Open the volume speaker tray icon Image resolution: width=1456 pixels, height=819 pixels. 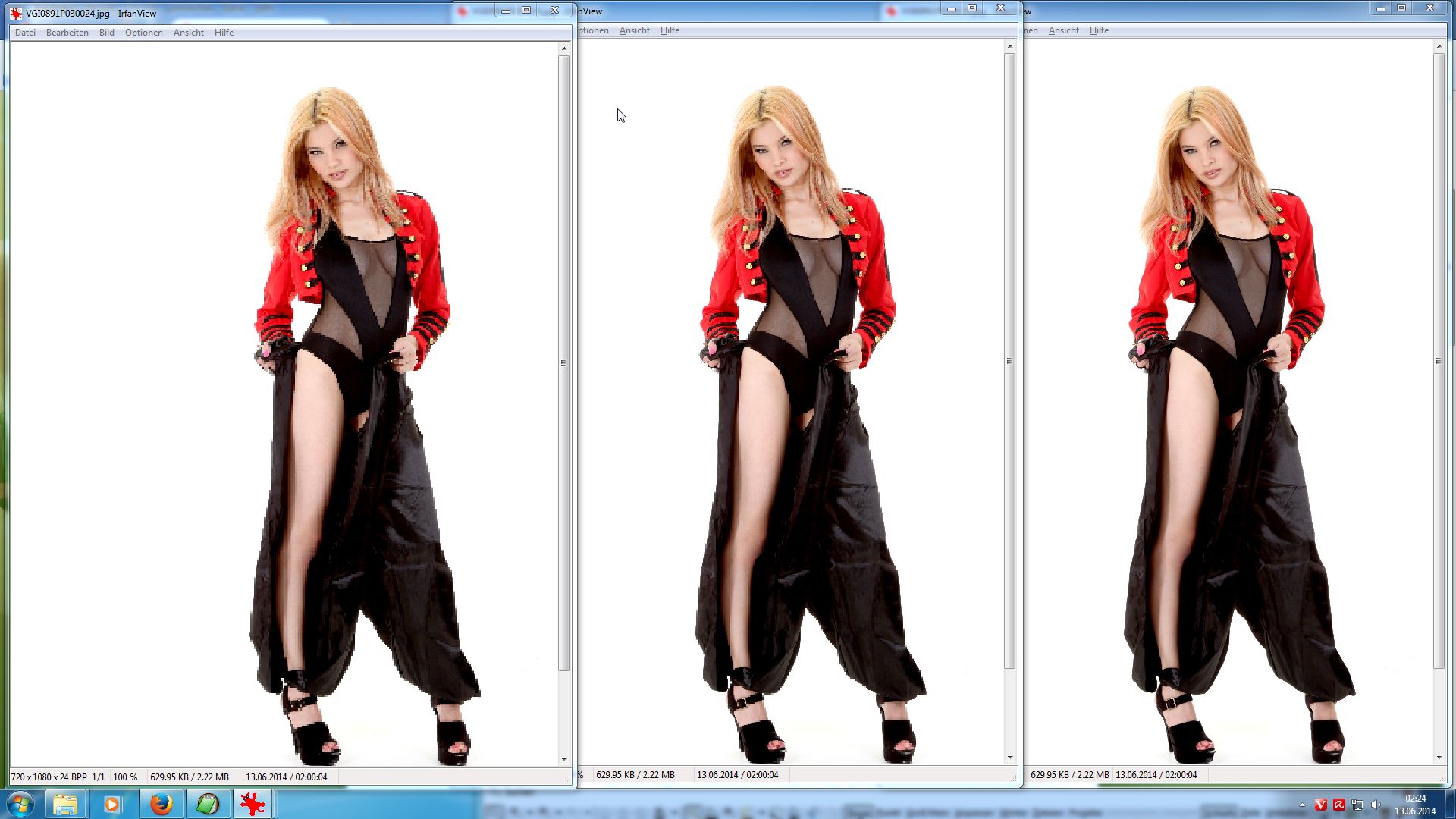pos(1376,805)
